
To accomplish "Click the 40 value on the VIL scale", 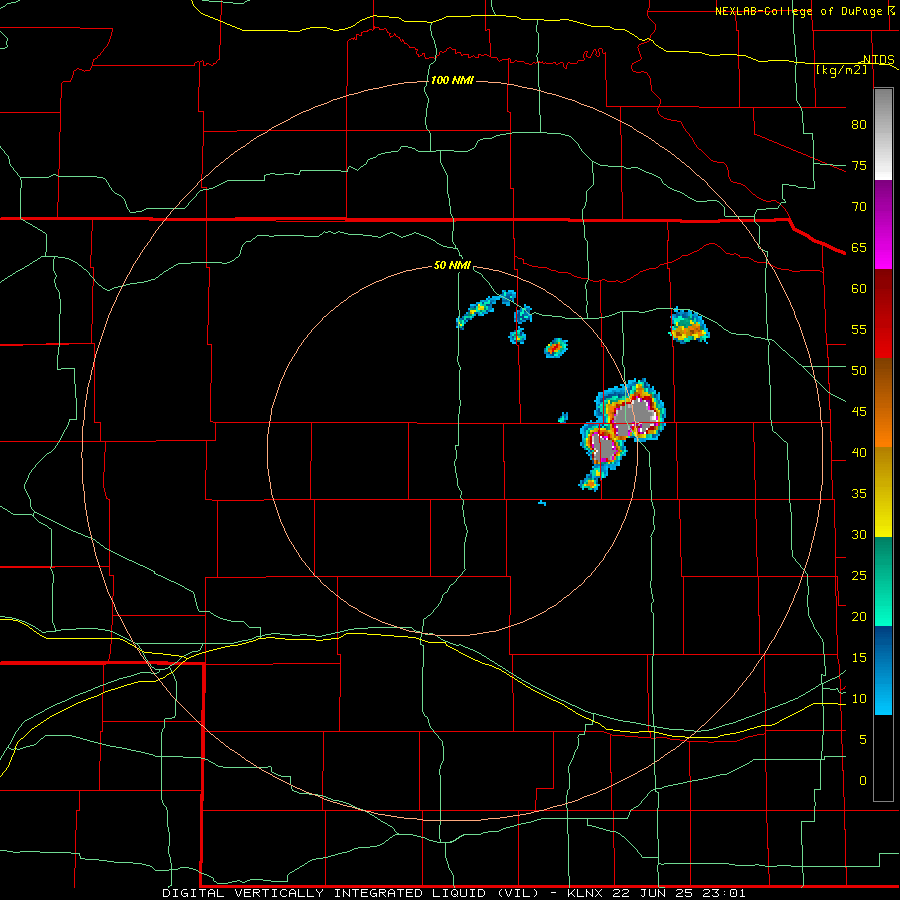I will (x=859, y=452).
